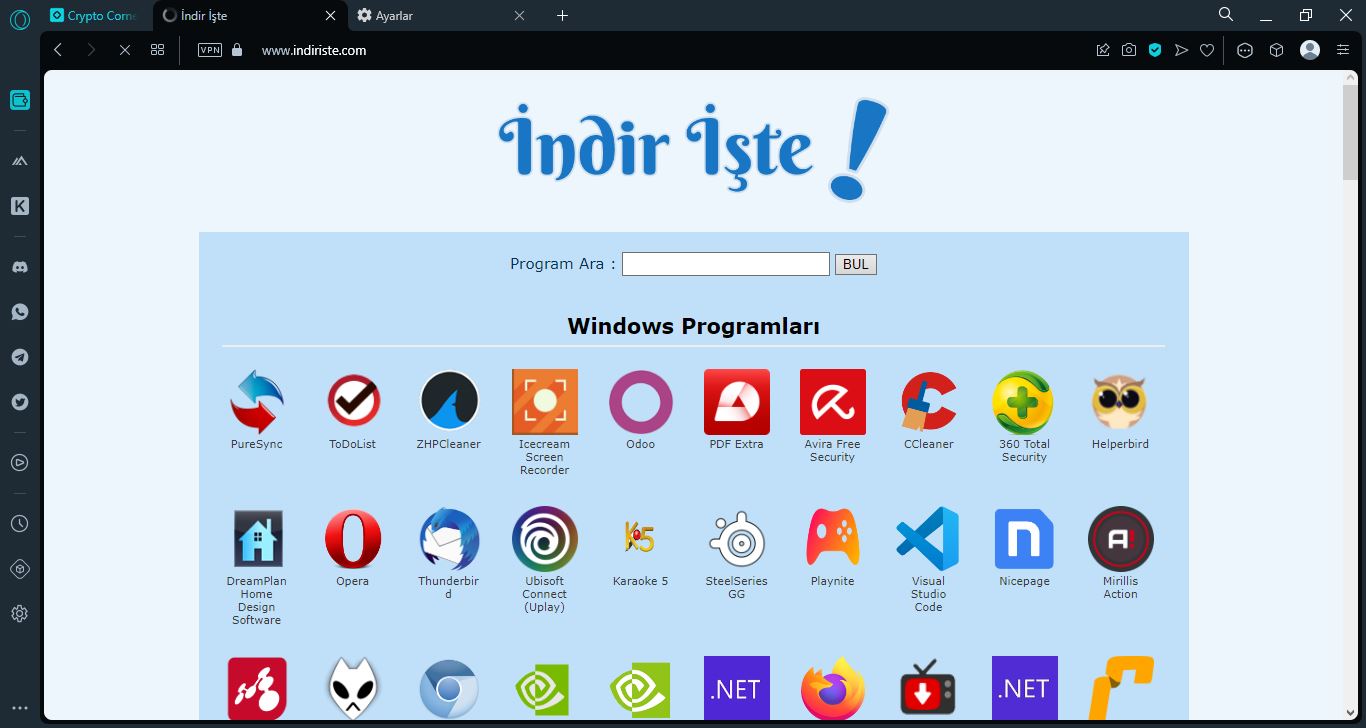This screenshot has height=728, width=1366.
Task: Open the Karaoke 5 icon
Action: [x=641, y=538]
